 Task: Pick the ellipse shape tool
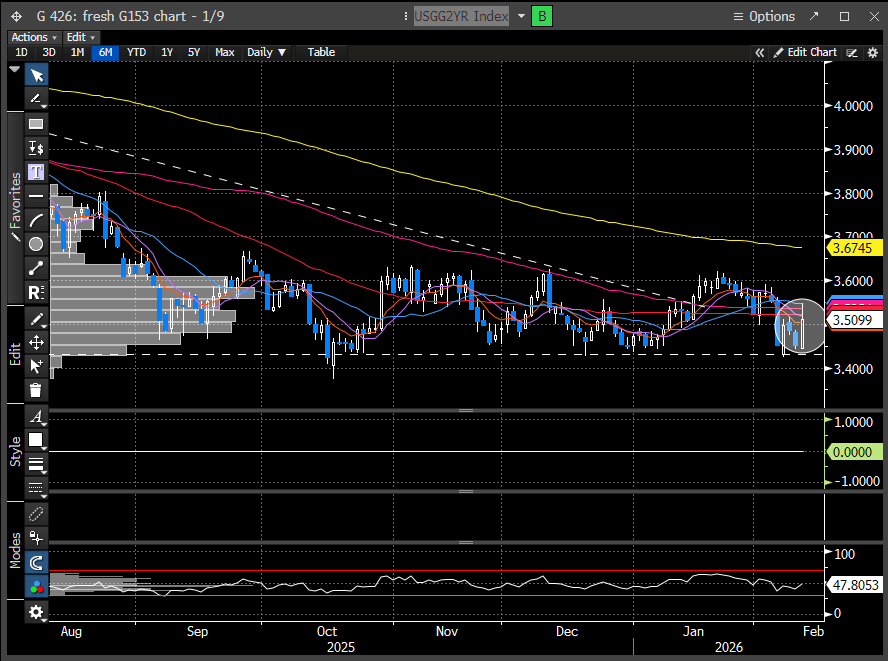pyautogui.click(x=36, y=244)
